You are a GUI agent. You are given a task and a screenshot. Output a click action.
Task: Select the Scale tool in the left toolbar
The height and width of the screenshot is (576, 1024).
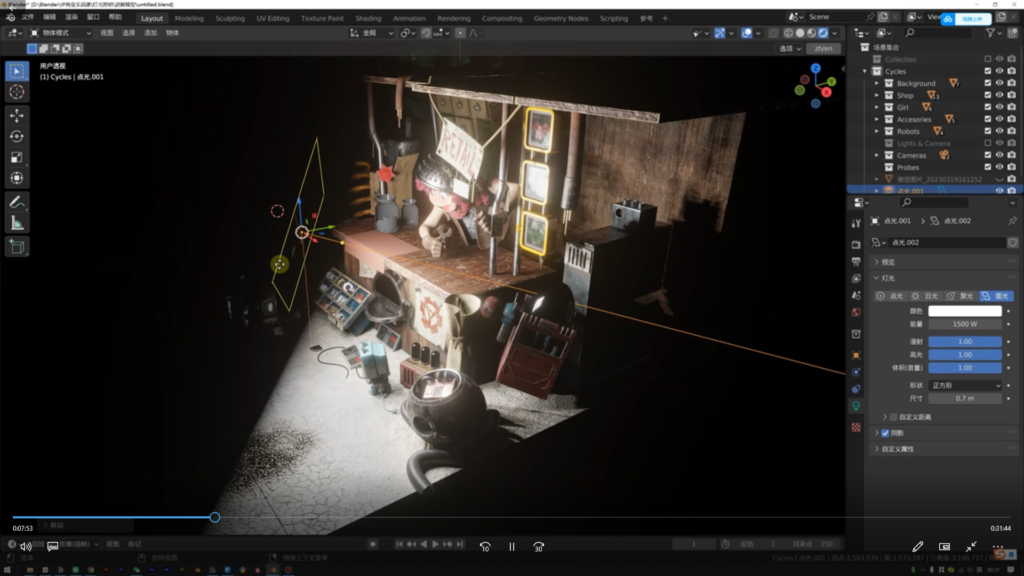coord(17,157)
